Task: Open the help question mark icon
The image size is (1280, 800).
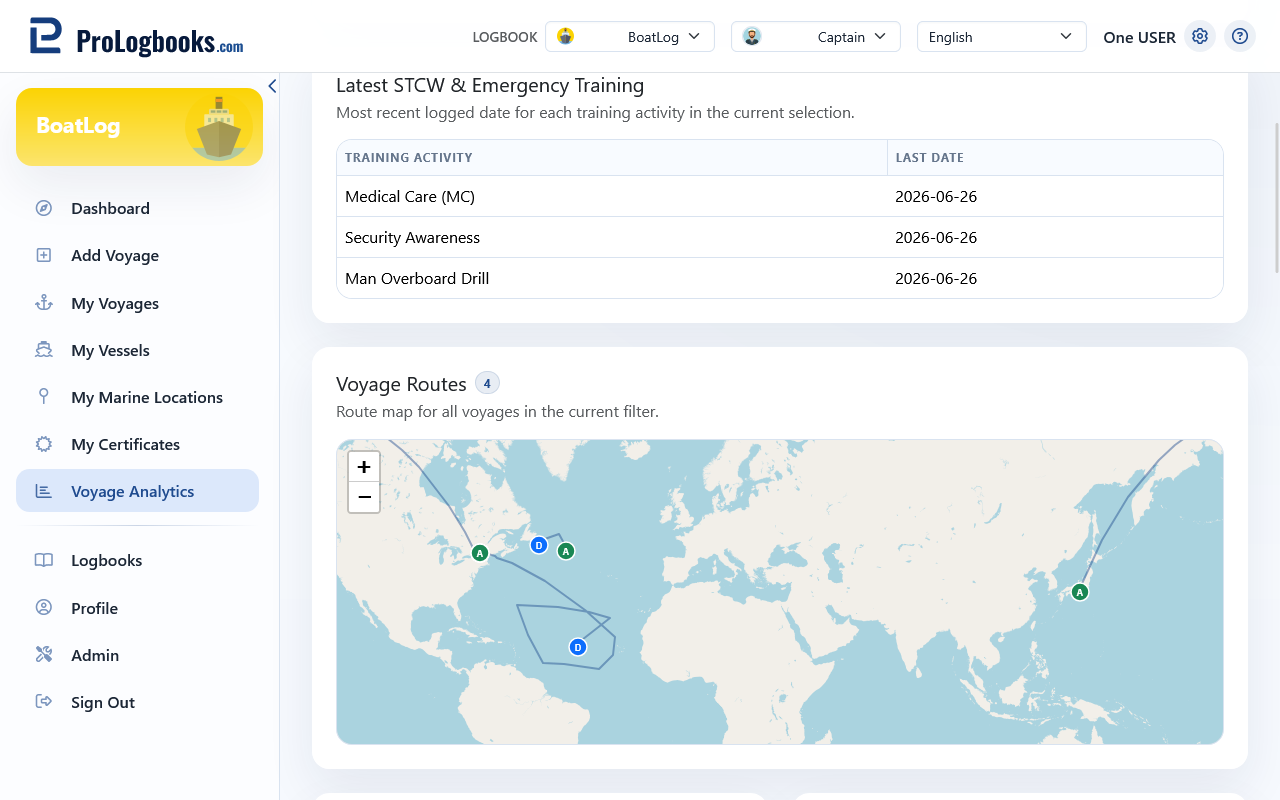Action: (1240, 36)
